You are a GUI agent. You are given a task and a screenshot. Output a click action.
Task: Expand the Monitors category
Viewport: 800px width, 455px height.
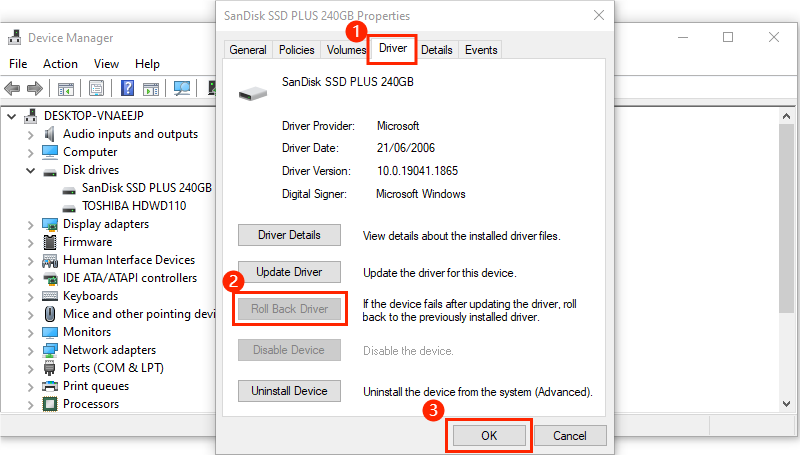tap(31, 333)
